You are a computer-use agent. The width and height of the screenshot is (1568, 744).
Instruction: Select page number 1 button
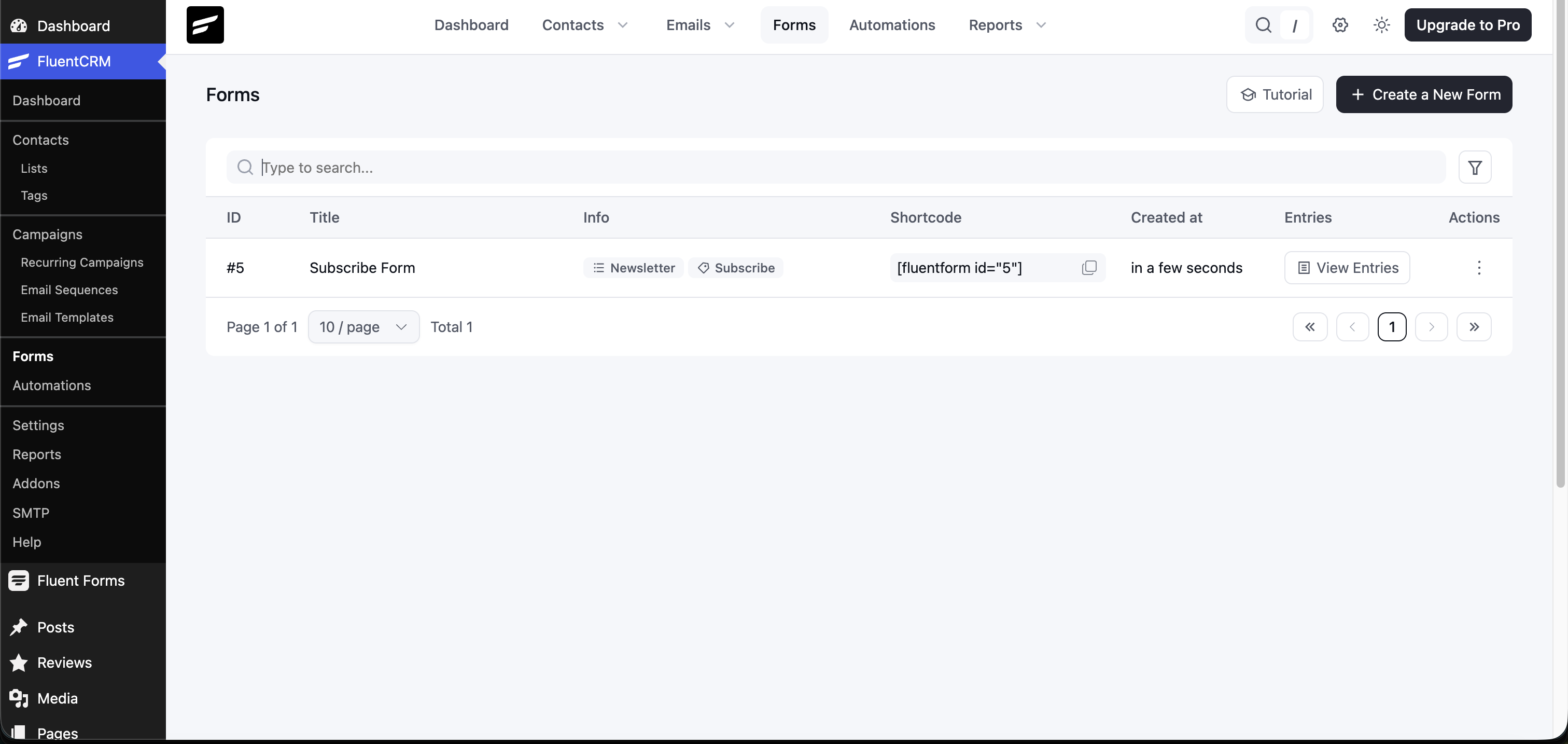point(1392,327)
